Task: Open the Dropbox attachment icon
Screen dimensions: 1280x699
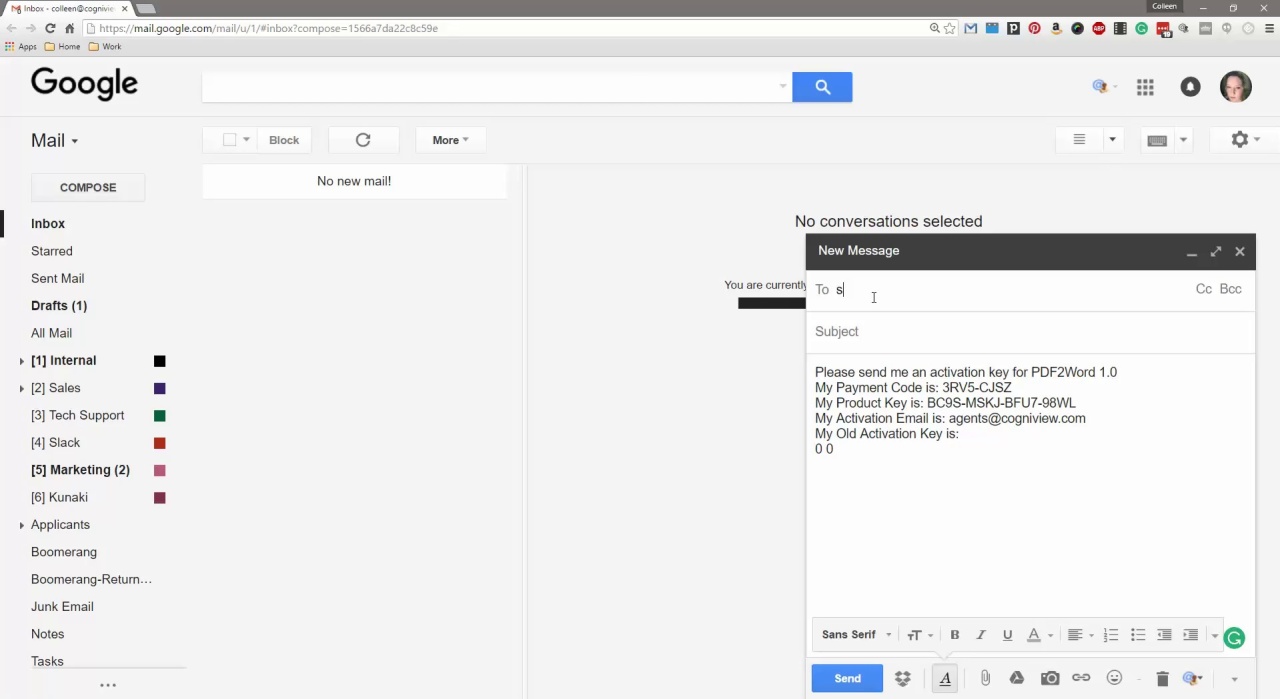Action: tap(903, 678)
